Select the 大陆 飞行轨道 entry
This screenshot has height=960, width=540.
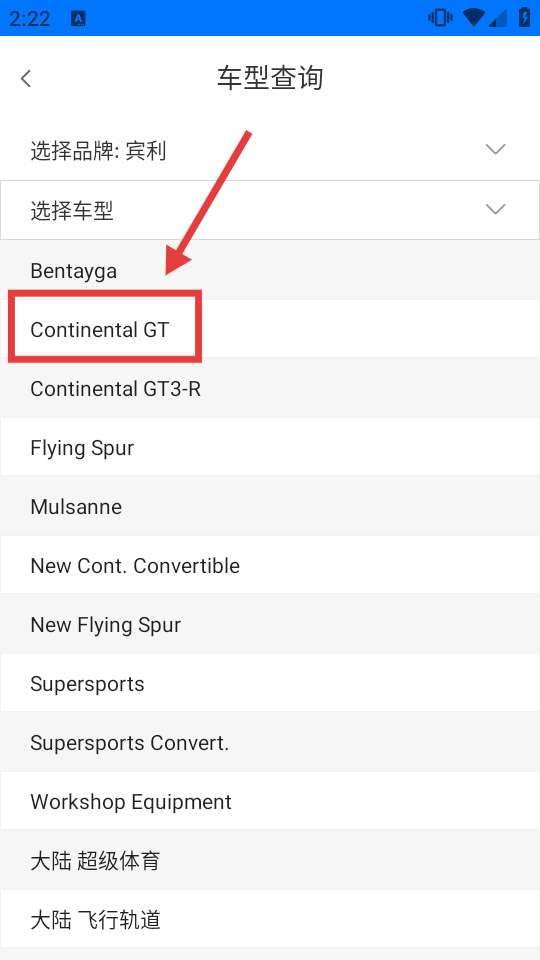click(x=270, y=920)
